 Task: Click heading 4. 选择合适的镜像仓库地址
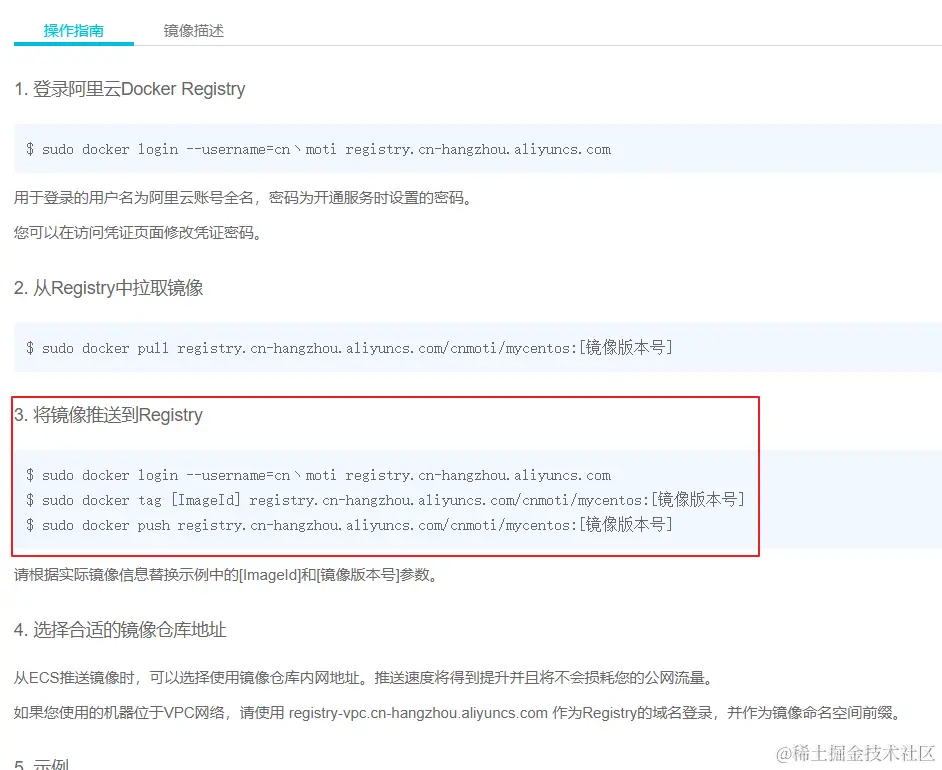coord(120,629)
